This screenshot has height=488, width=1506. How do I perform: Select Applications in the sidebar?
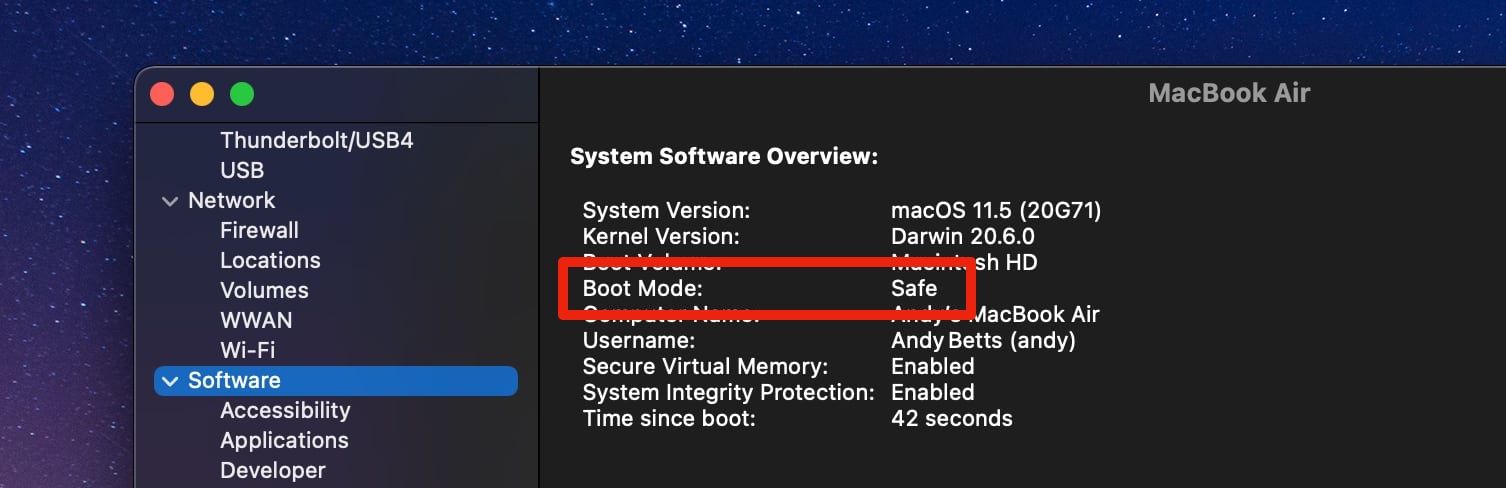[x=284, y=440]
